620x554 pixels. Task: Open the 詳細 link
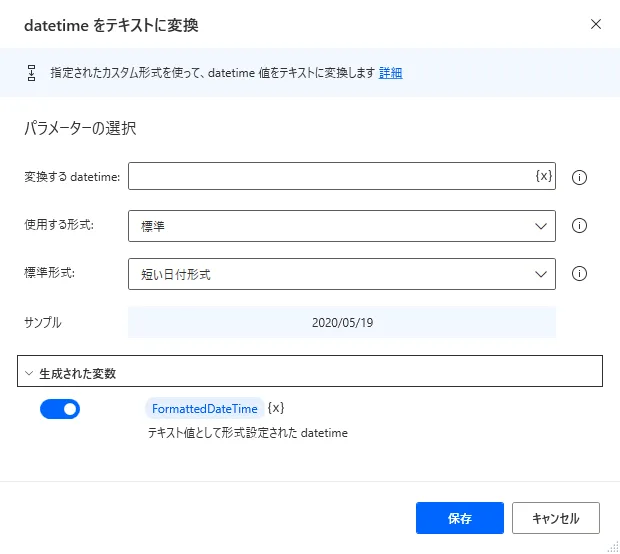(x=390, y=73)
